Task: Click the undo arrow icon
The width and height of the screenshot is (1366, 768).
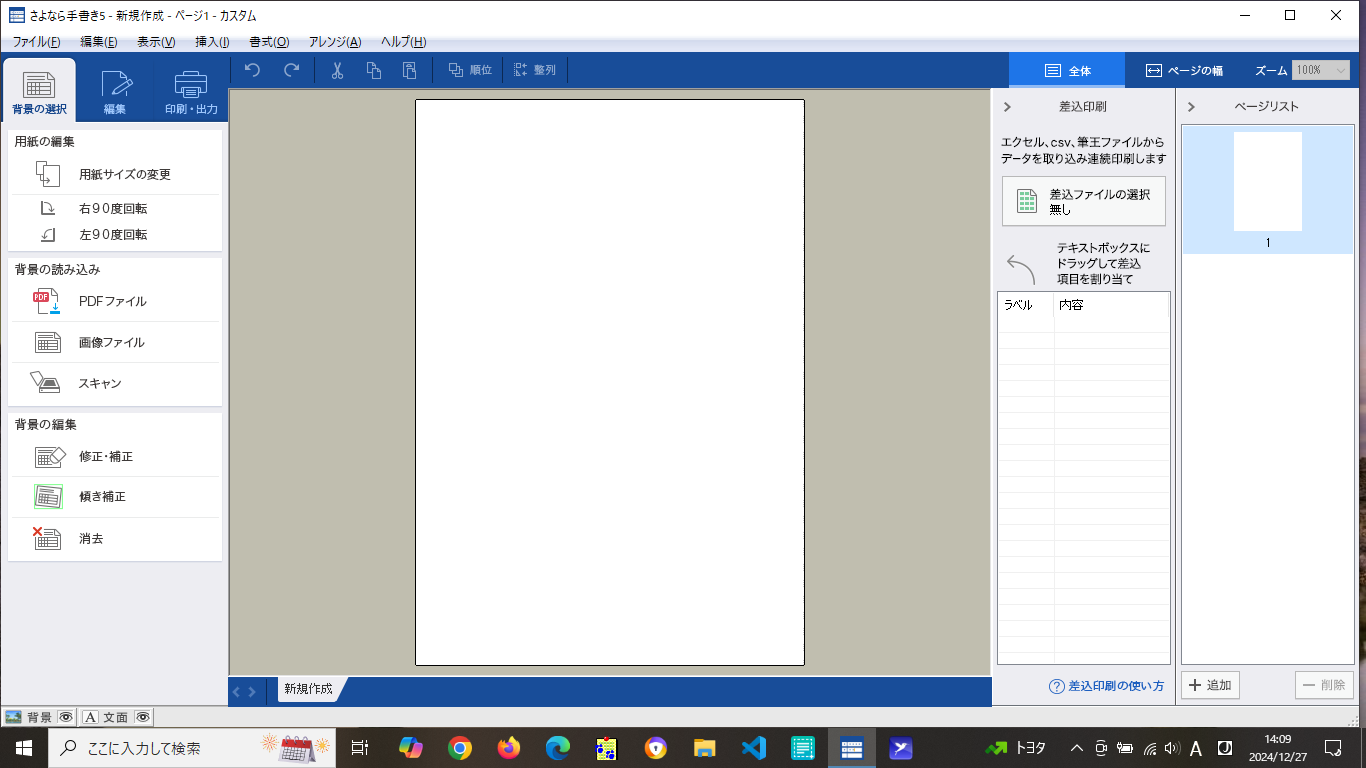Action: pyautogui.click(x=252, y=70)
